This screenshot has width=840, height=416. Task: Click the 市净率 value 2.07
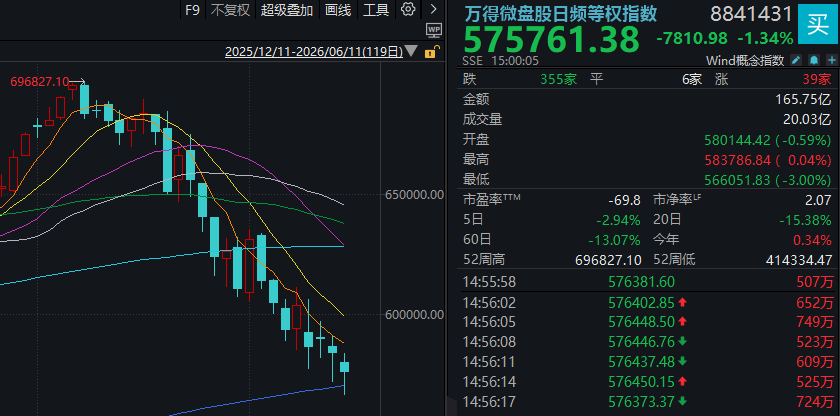click(x=820, y=201)
